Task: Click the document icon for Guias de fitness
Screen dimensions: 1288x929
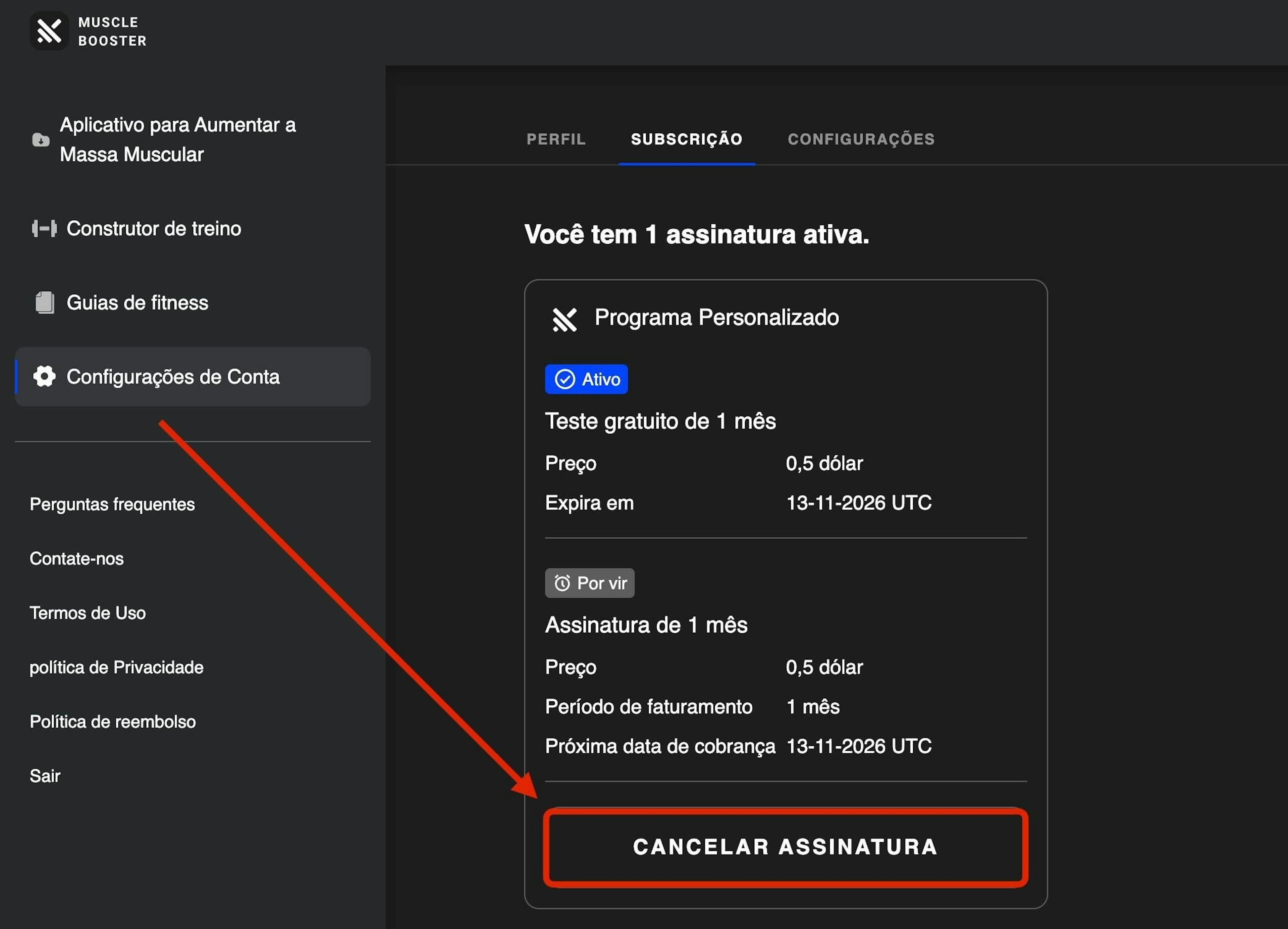Action: pyautogui.click(x=45, y=302)
